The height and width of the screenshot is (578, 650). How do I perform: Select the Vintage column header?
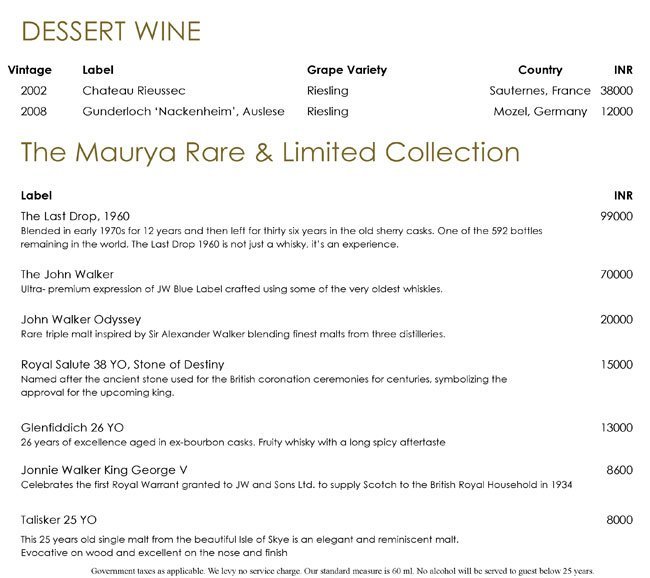tap(29, 71)
